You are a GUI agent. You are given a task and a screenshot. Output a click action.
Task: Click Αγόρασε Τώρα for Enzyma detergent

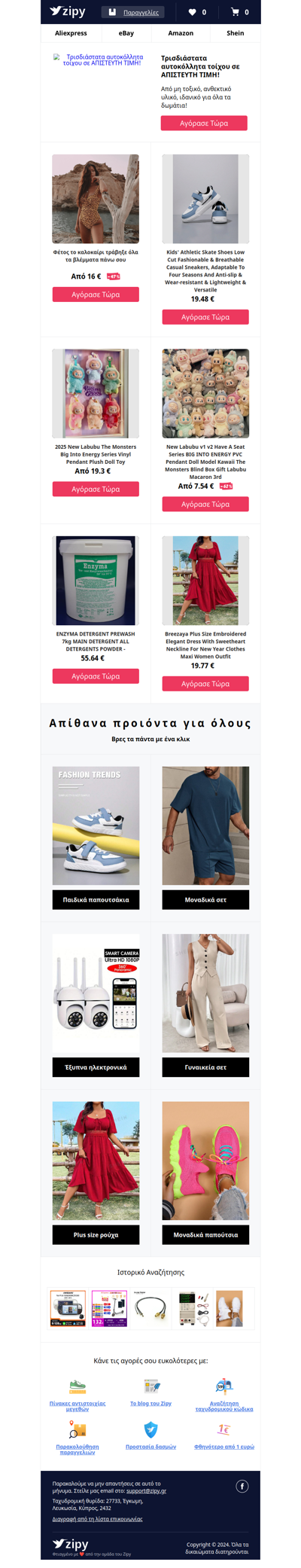96,676
